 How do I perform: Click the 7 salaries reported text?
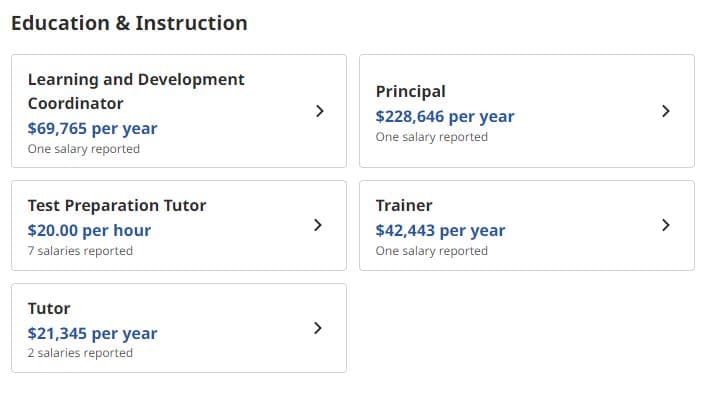[x=80, y=250]
